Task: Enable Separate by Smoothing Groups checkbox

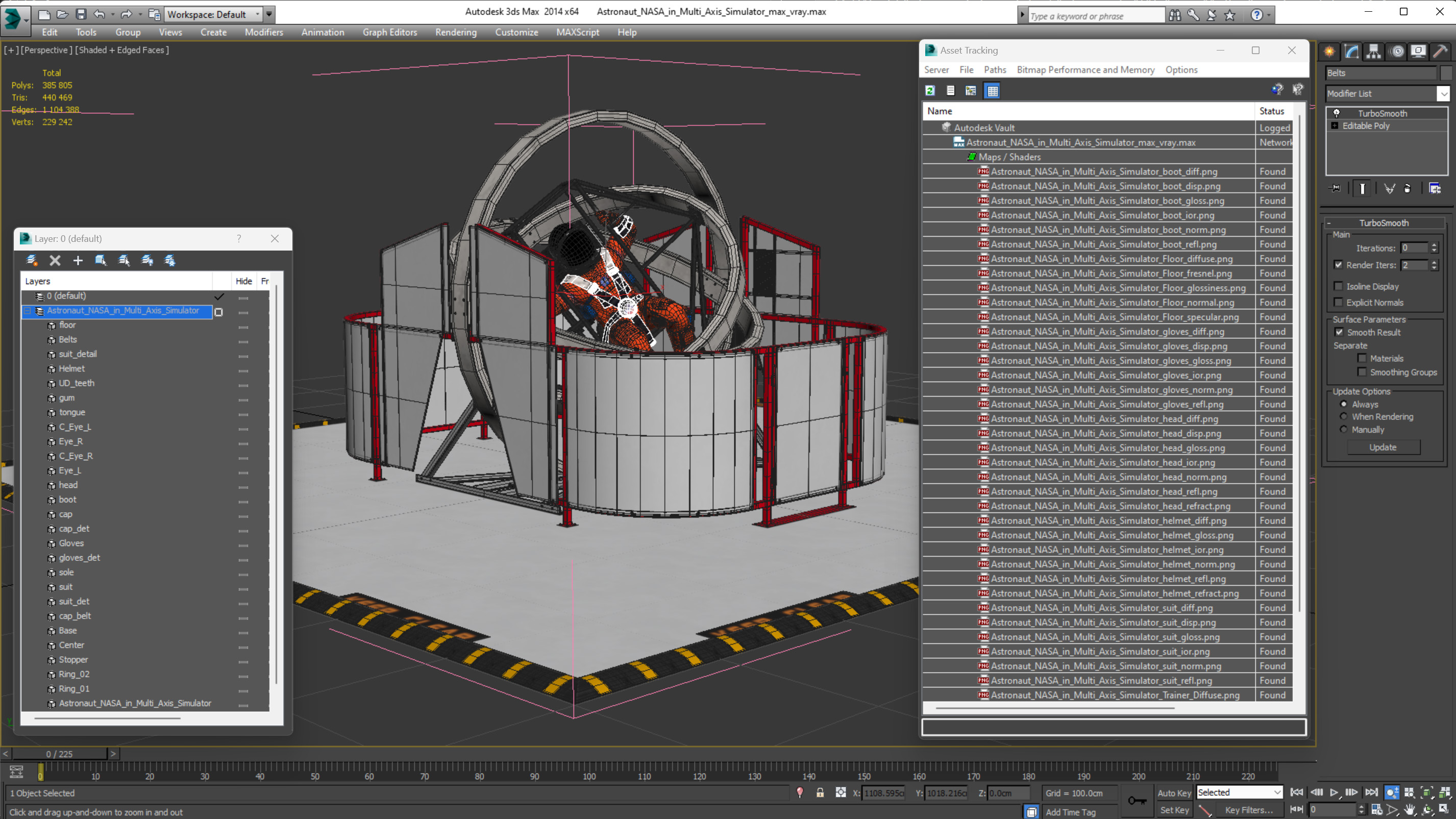Action: 1362,371
